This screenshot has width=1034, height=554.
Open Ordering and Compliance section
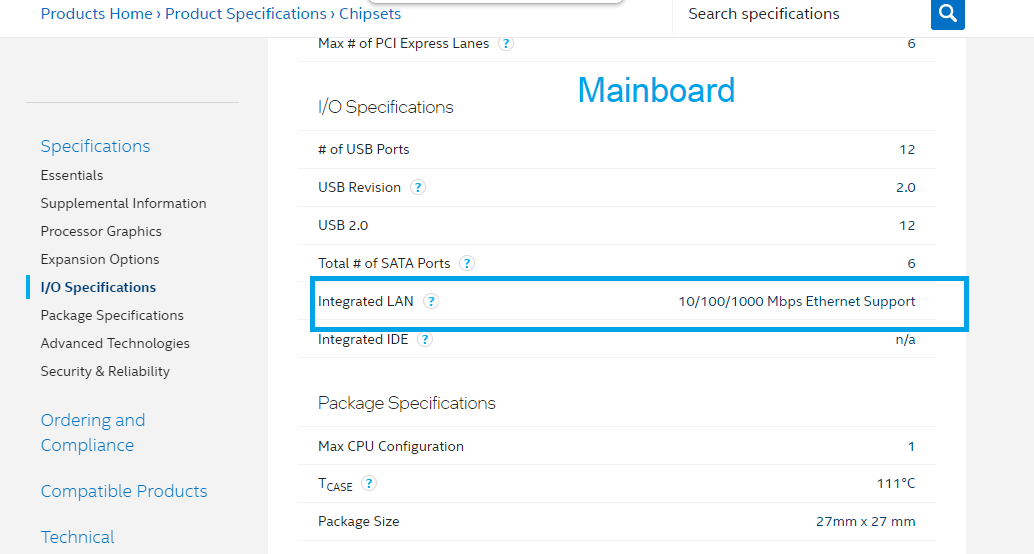pyautogui.click(x=93, y=433)
